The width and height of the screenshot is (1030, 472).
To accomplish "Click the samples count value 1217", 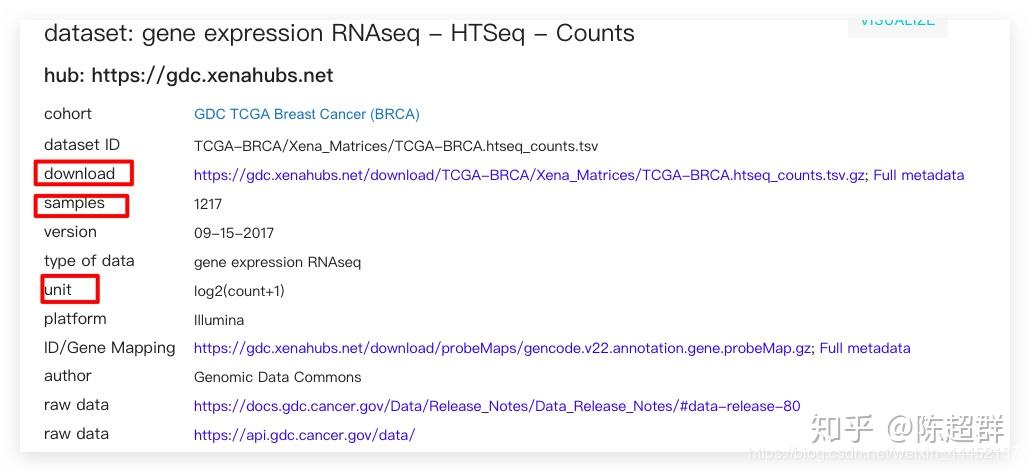I will (208, 204).
